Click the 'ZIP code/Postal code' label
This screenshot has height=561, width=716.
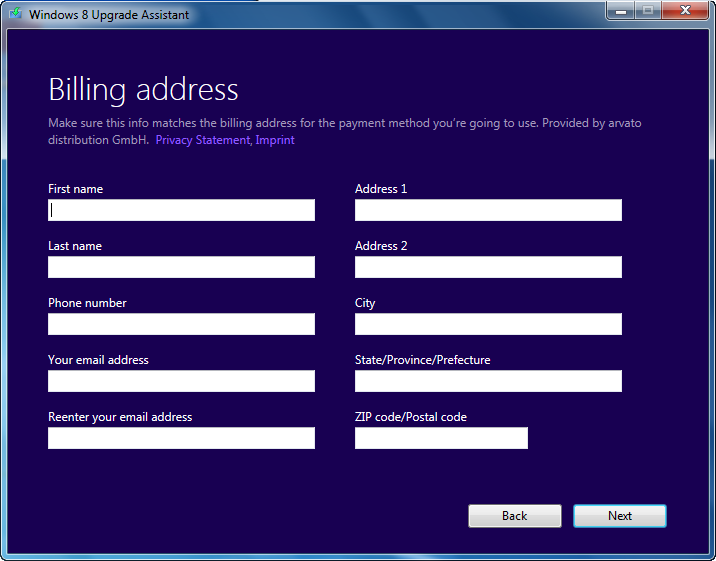tap(411, 417)
